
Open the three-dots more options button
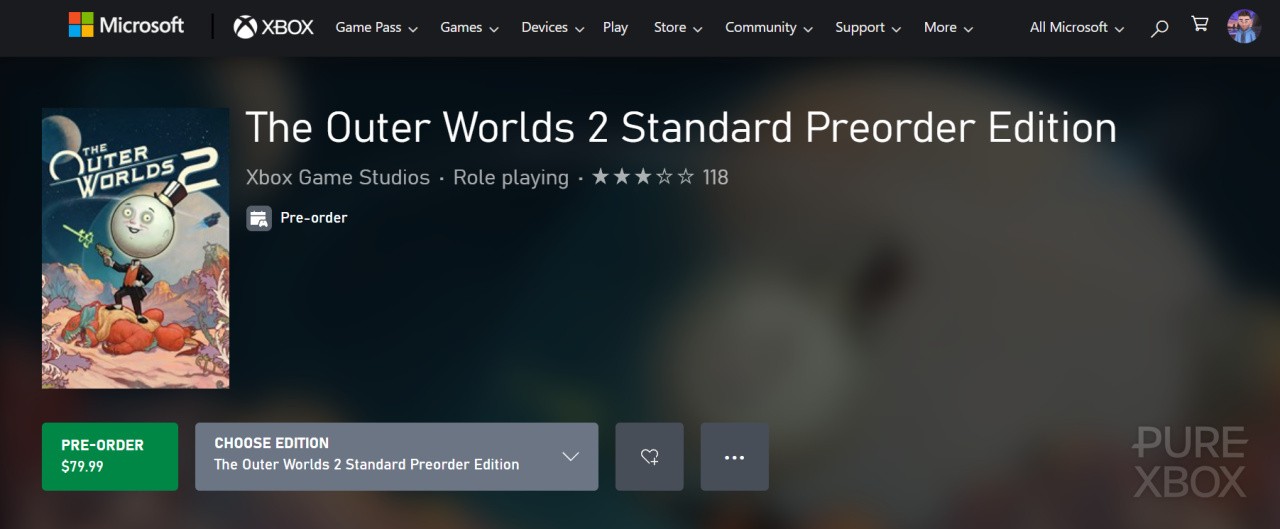pos(735,457)
